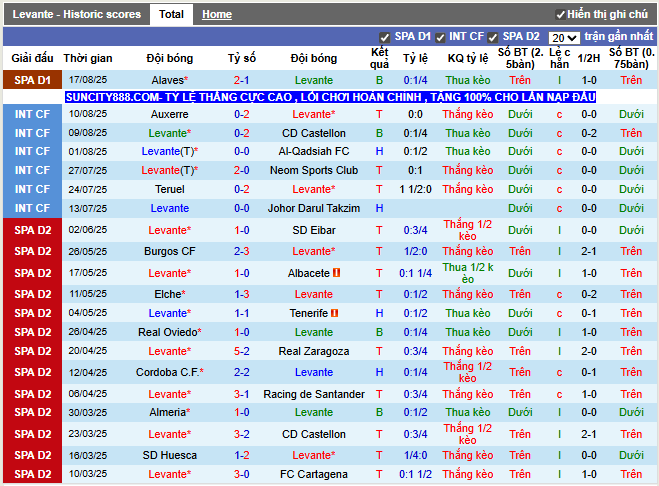This screenshot has width=659, height=486.
Task: Open Auxerre team link
Action: pos(169,114)
